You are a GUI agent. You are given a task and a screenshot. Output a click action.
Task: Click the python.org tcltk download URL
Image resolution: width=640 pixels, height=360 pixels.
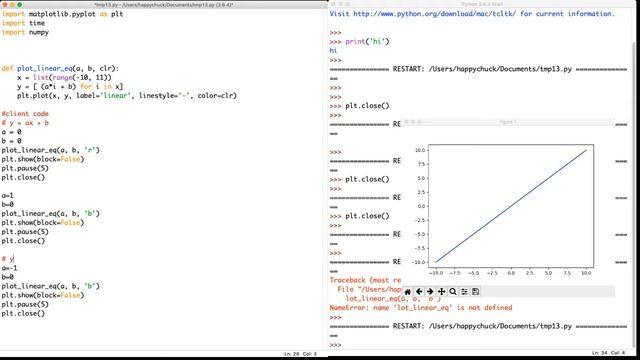[434, 14]
